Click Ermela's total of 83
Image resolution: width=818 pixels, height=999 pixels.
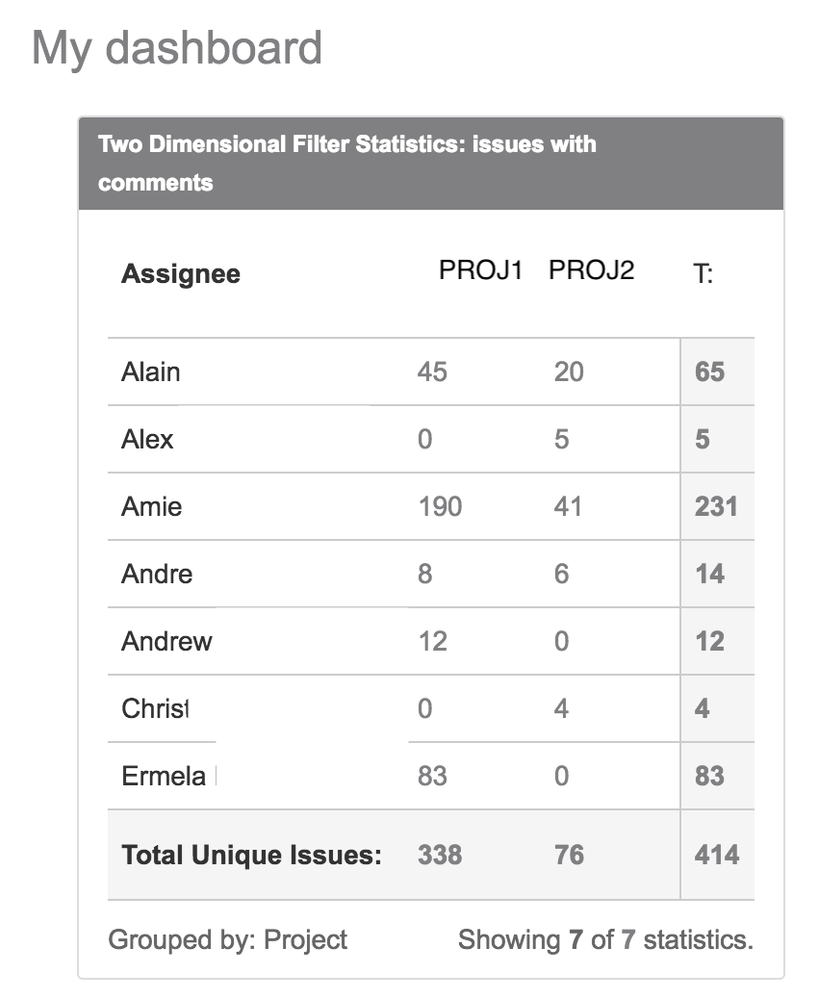point(716,776)
